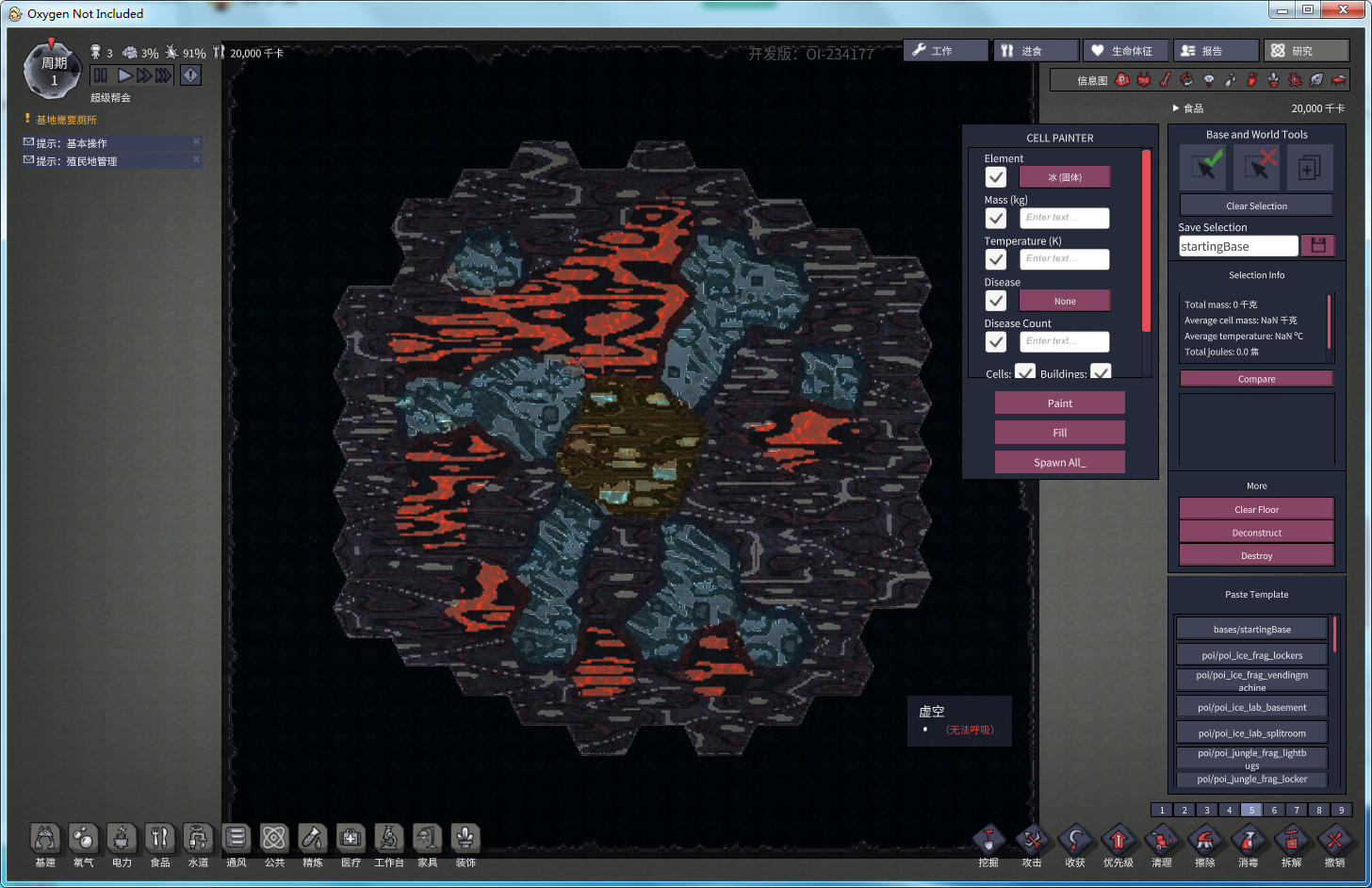
Task: Select priority number 5
Action: 1251,810
